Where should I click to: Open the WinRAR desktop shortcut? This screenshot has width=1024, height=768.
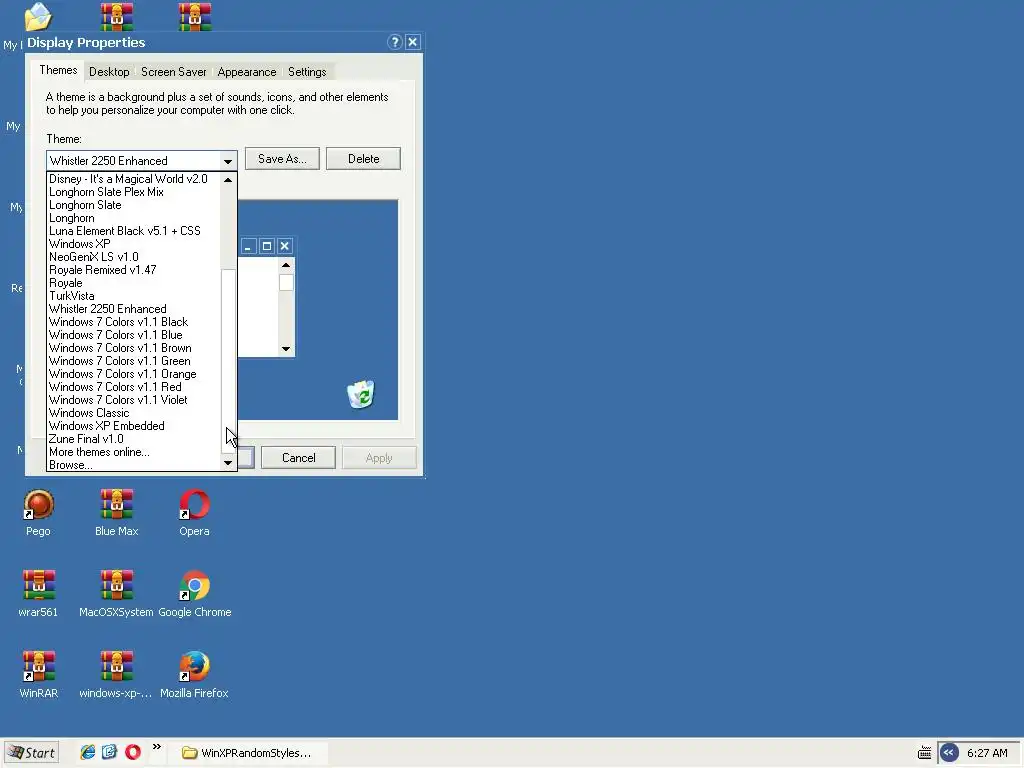pyautogui.click(x=39, y=667)
